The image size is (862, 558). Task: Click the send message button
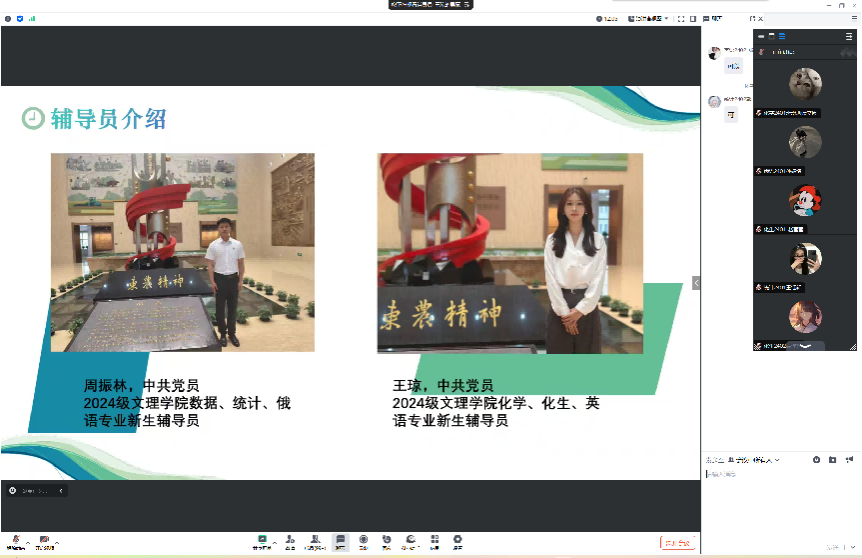pyautogui.click(x=833, y=547)
